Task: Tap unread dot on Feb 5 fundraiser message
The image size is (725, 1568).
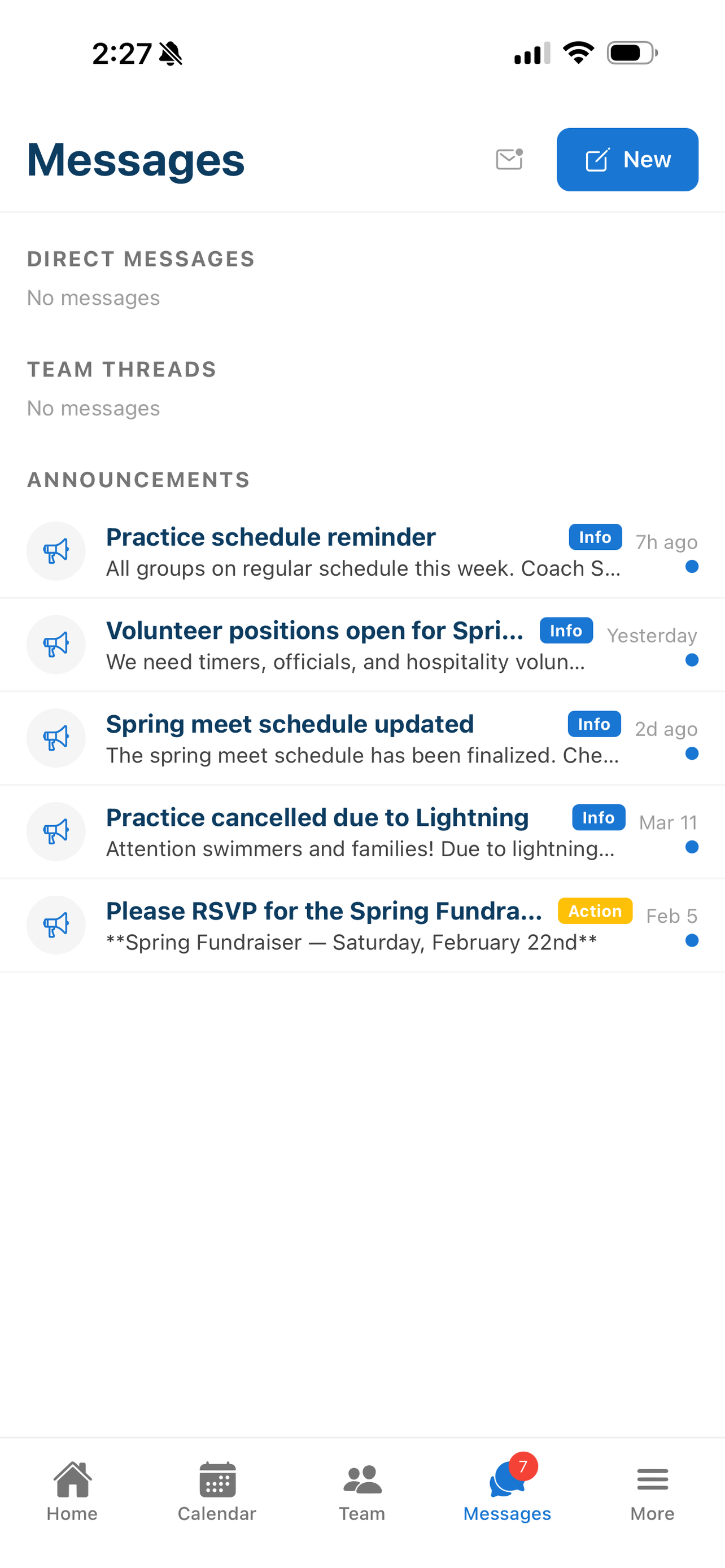Action: coord(692,940)
